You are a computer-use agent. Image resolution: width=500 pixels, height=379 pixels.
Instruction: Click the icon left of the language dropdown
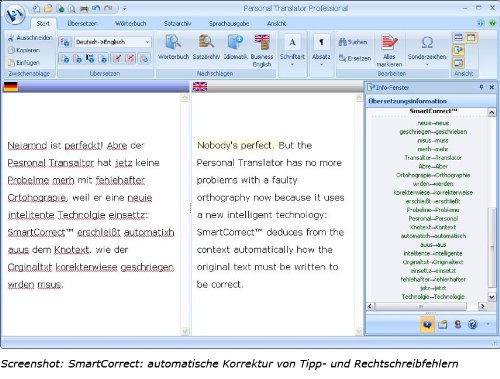pos(65,42)
